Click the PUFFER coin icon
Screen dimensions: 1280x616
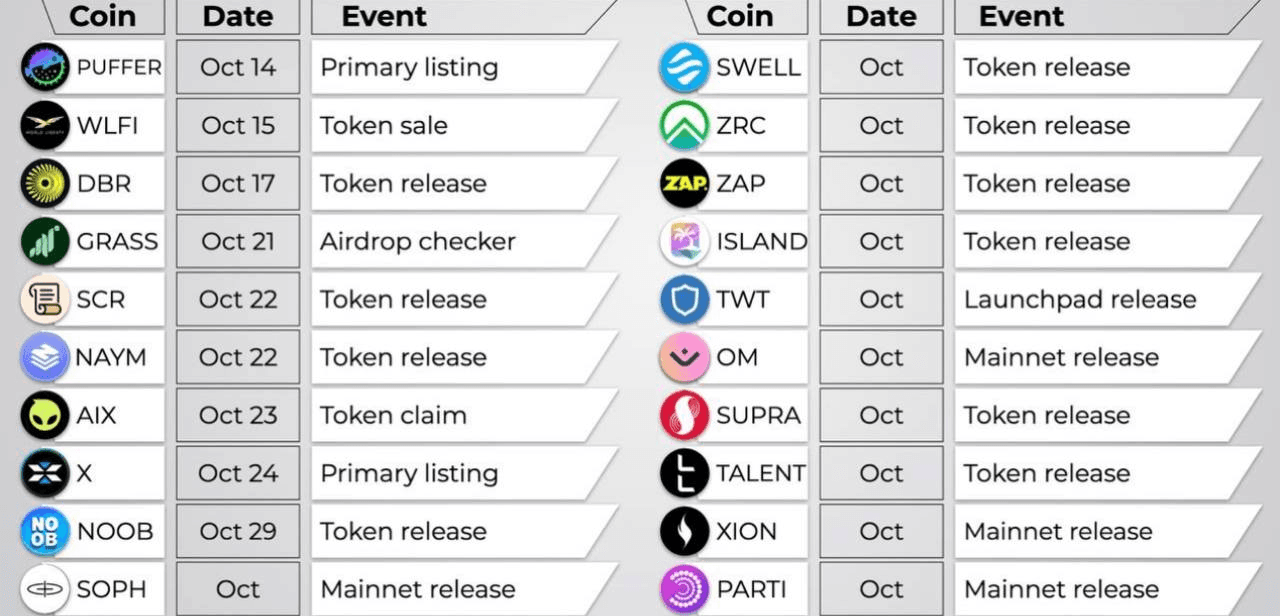45,67
